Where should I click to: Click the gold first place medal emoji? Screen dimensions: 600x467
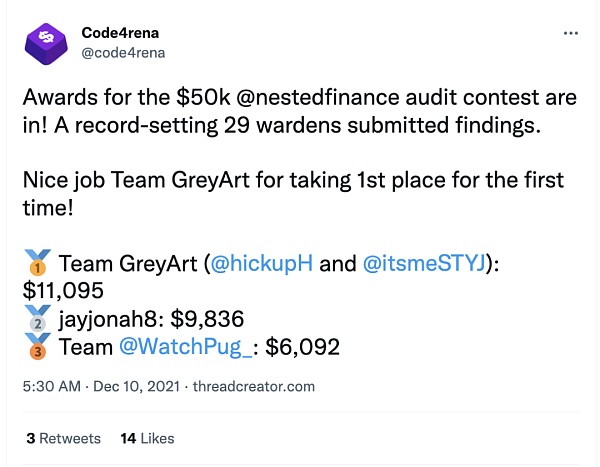coord(36,265)
